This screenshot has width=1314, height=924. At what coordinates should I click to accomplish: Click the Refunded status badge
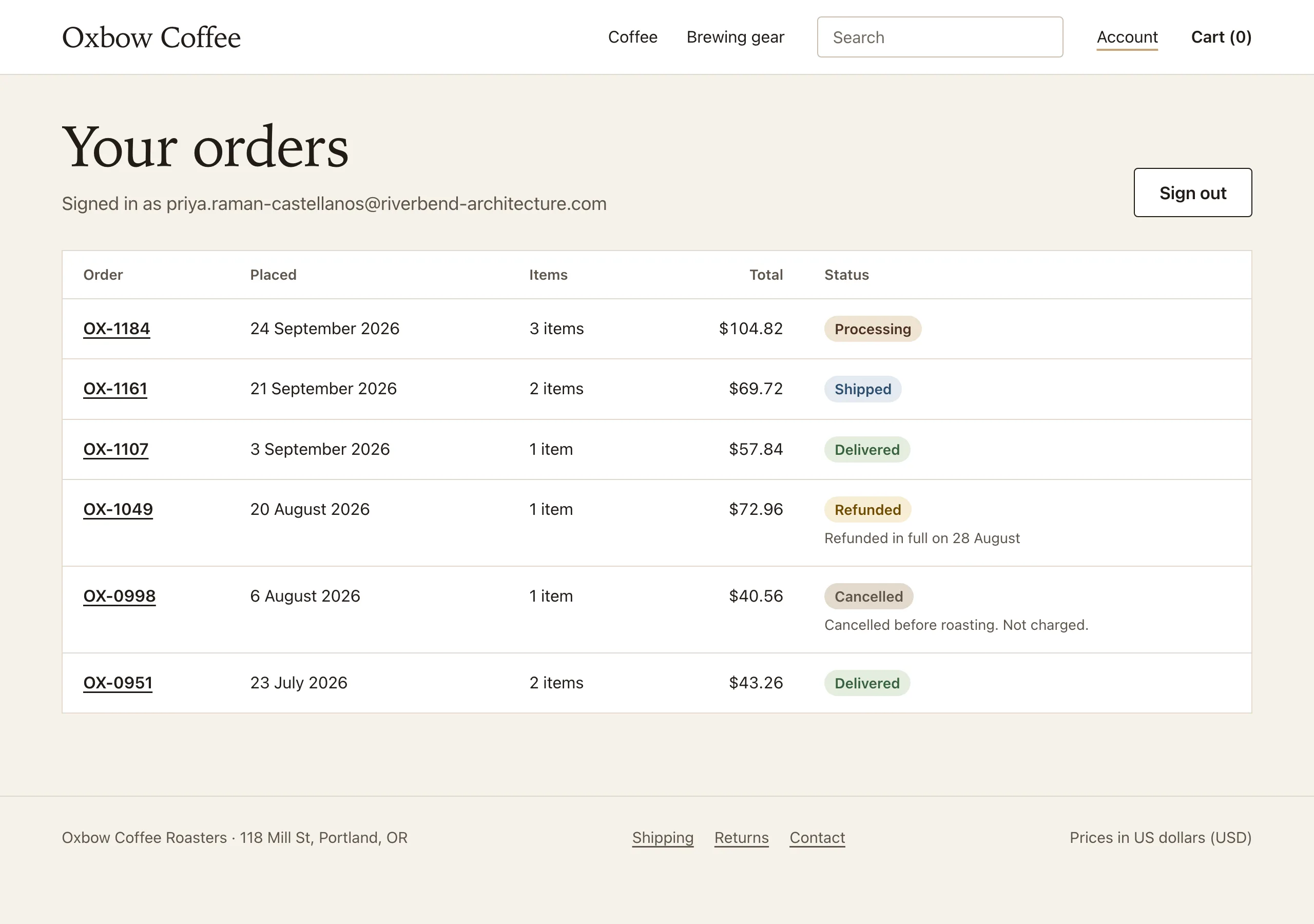coord(867,510)
